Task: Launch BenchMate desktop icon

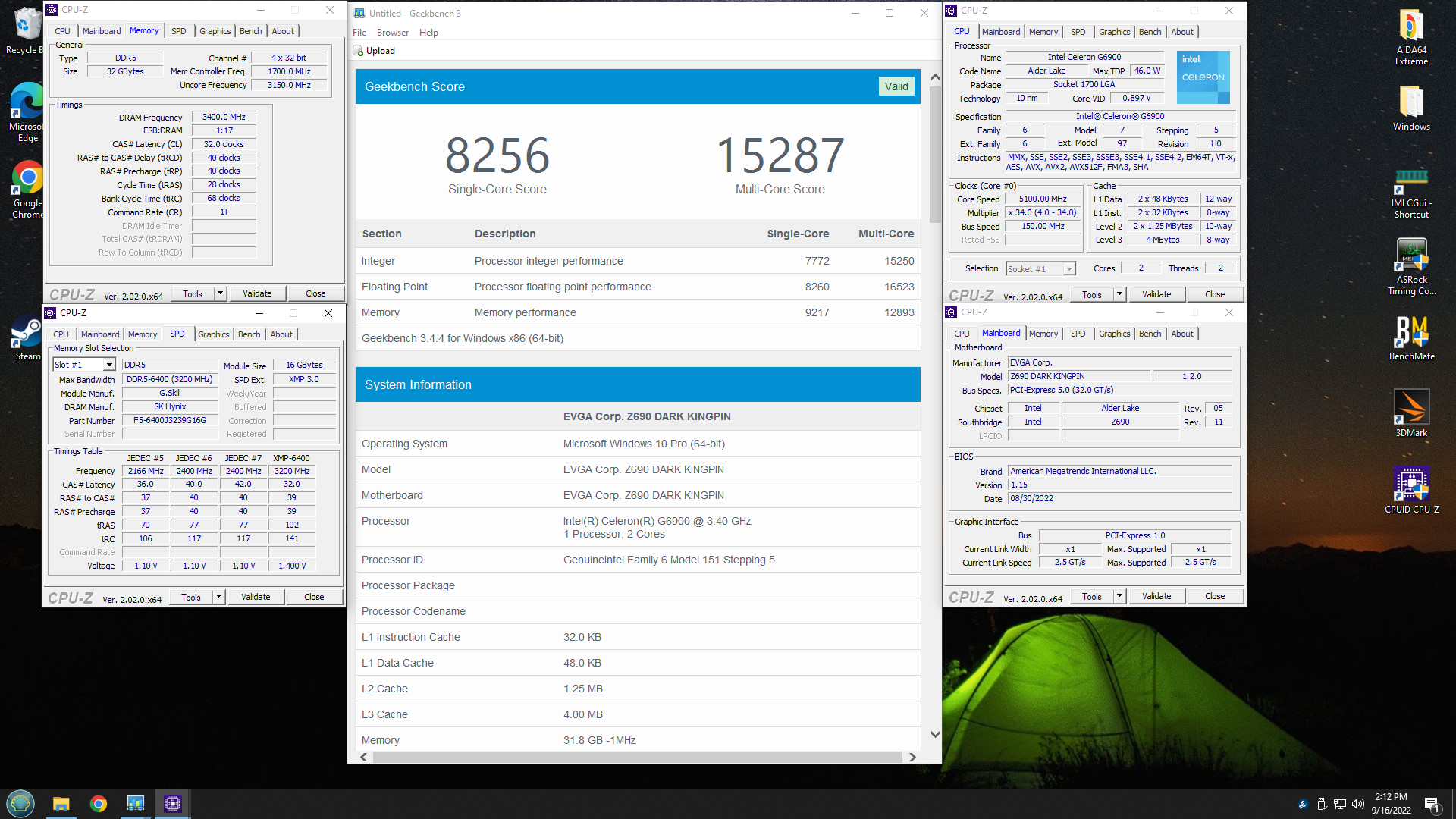Action: [x=1411, y=338]
